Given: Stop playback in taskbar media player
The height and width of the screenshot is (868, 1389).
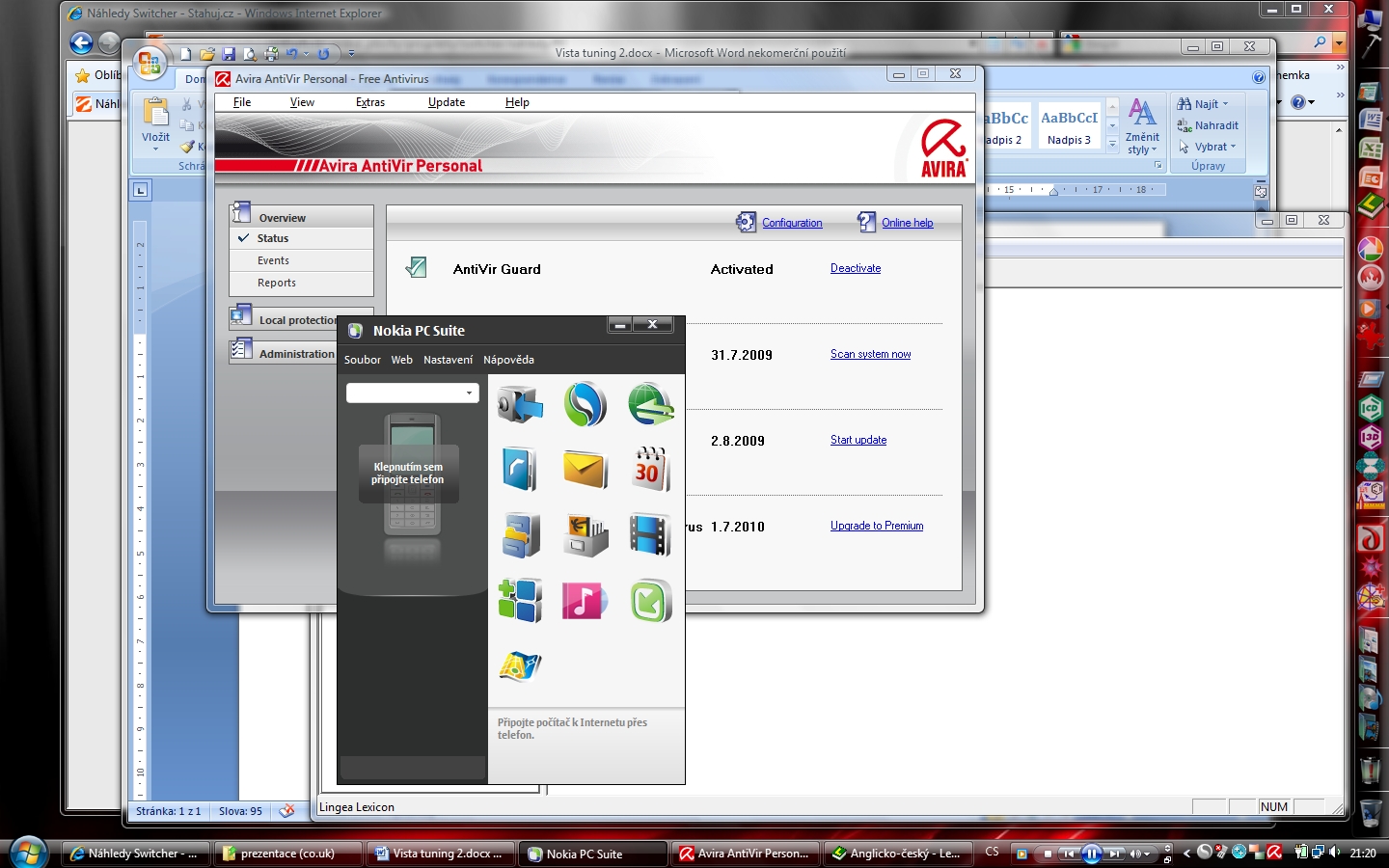Looking at the screenshot, I should coord(1048,854).
